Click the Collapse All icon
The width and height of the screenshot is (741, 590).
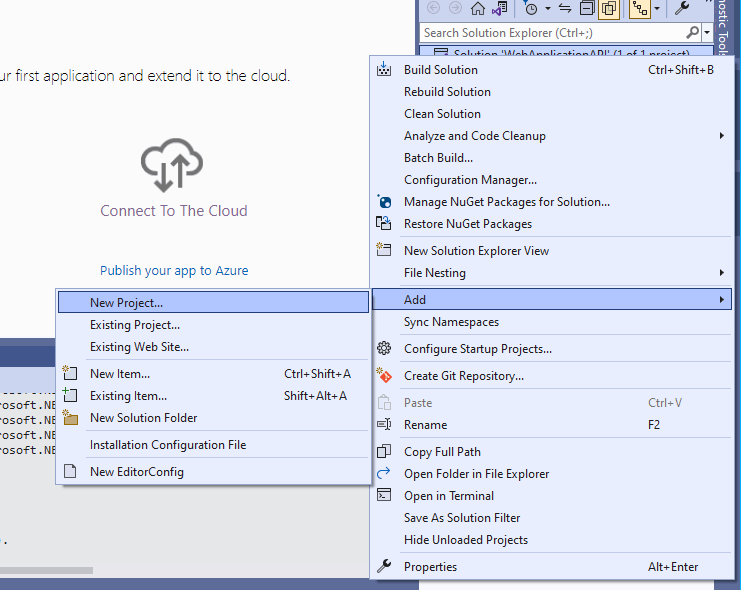587,8
